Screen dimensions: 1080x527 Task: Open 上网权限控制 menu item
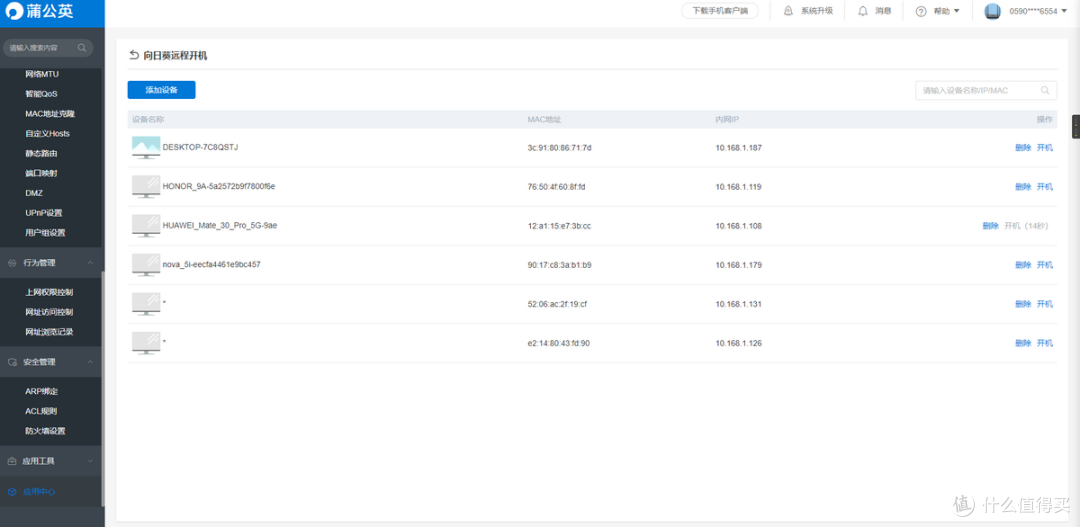[x=49, y=292]
